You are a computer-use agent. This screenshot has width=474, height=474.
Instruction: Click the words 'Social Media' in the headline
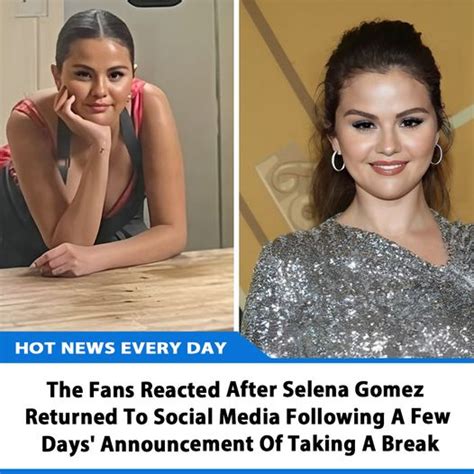[217, 417]
